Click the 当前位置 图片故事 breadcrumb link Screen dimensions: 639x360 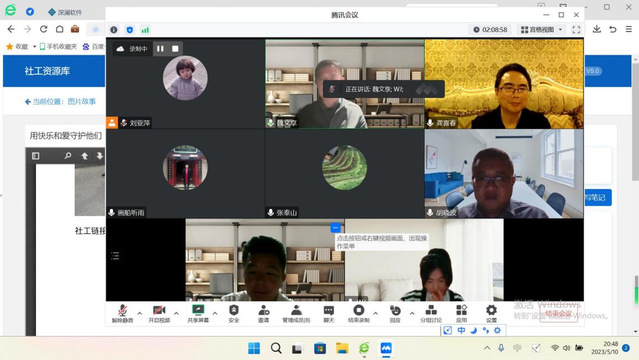click(x=60, y=102)
